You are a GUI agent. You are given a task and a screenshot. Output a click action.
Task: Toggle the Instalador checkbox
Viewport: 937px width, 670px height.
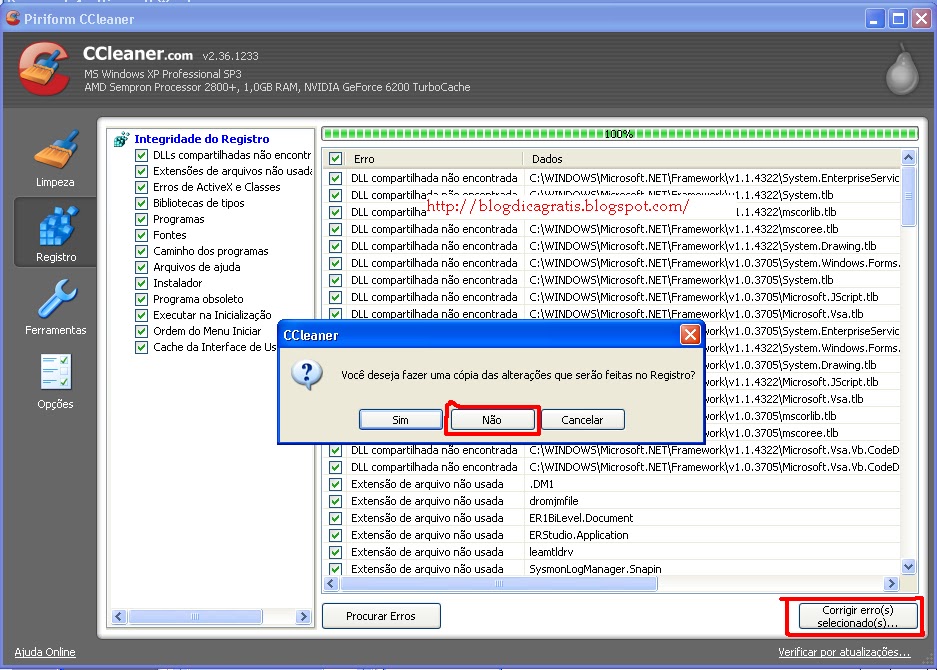click(x=142, y=283)
